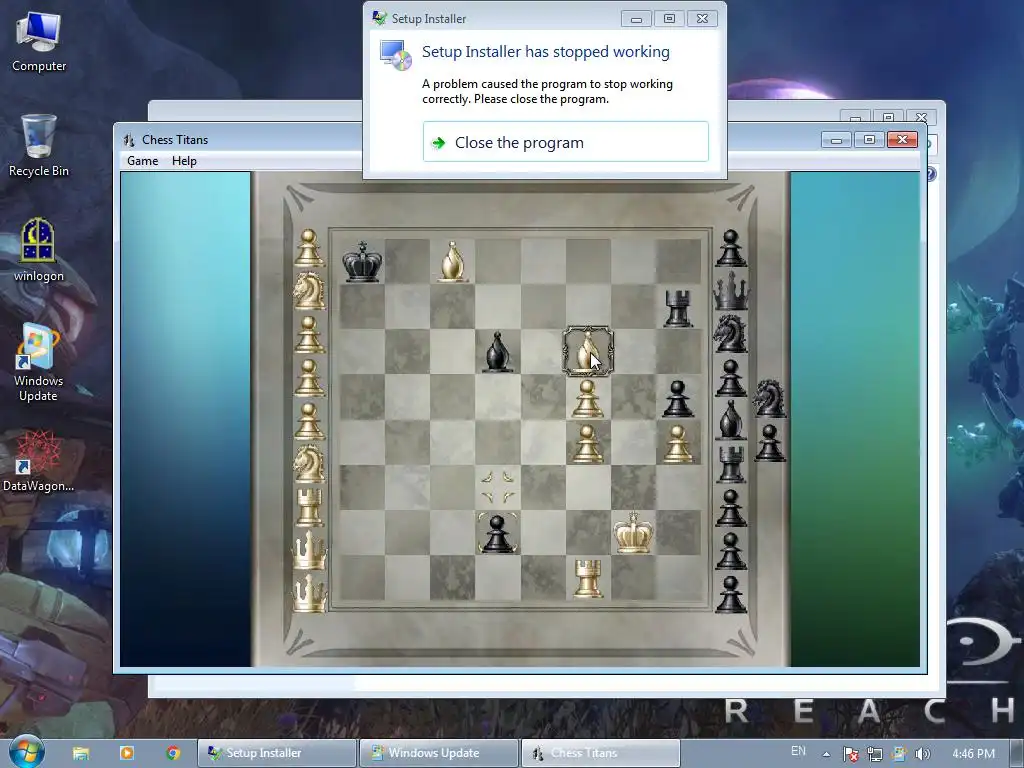Click the 4:46 PM clock
The width and height of the screenshot is (1024, 768).
point(973,754)
